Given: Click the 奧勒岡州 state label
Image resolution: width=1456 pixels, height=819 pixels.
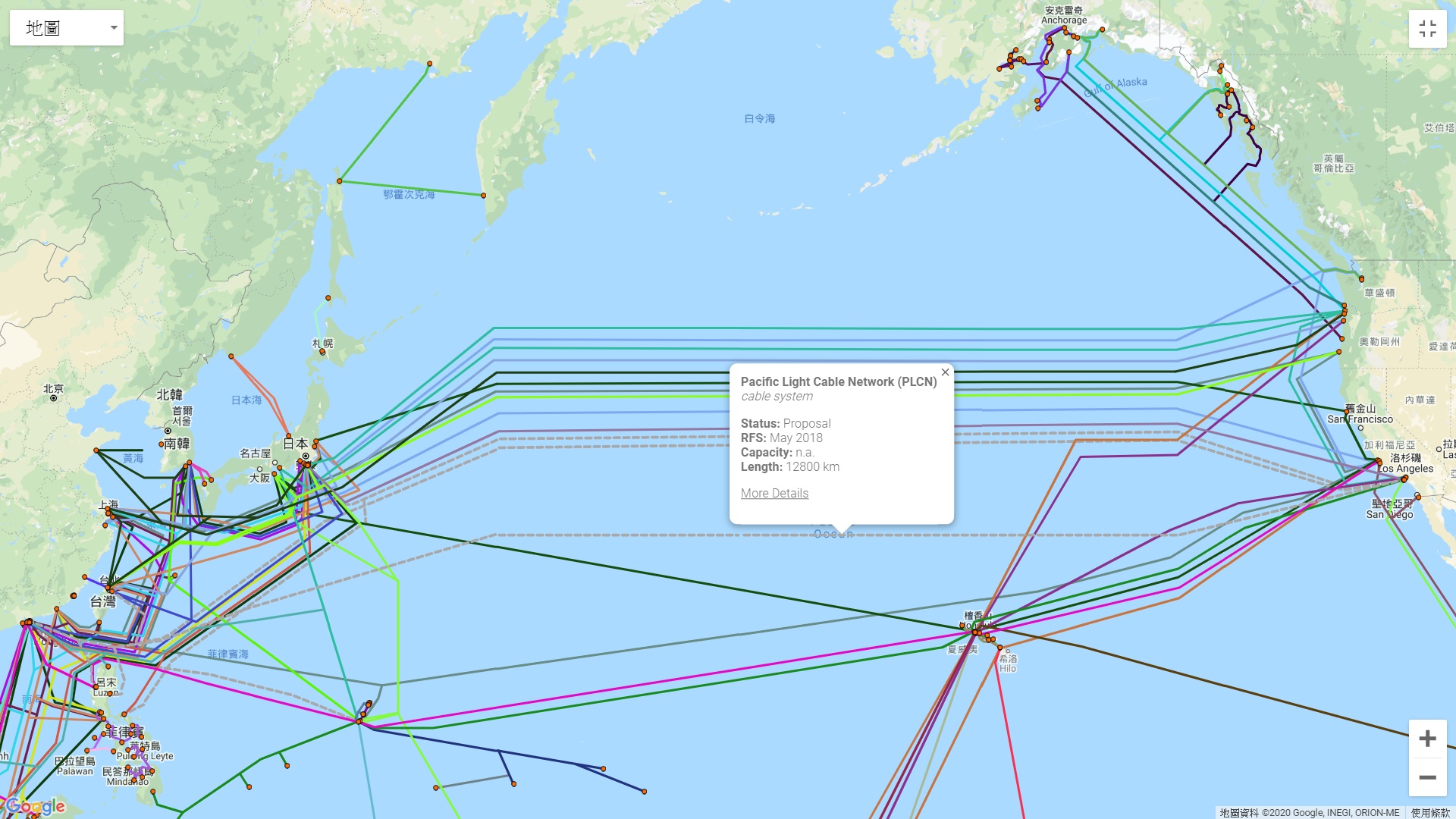Looking at the screenshot, I should 1379,342.
